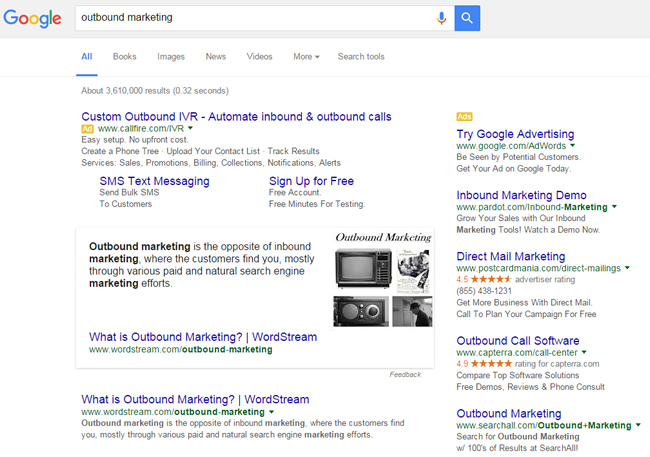This screenshot has height=457, width=650.
Task: Click the Outbound Marketing image heading
Action: (383, 237)
